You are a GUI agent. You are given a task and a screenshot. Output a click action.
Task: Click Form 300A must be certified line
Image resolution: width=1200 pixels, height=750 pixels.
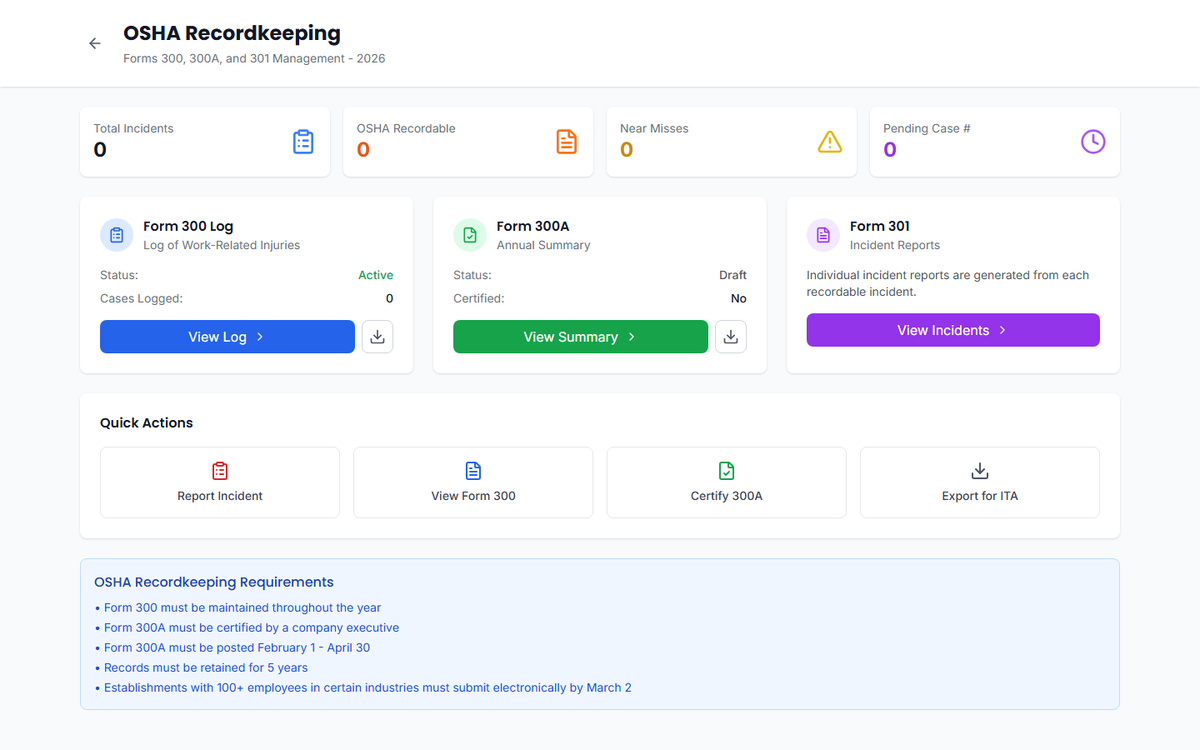247,628
